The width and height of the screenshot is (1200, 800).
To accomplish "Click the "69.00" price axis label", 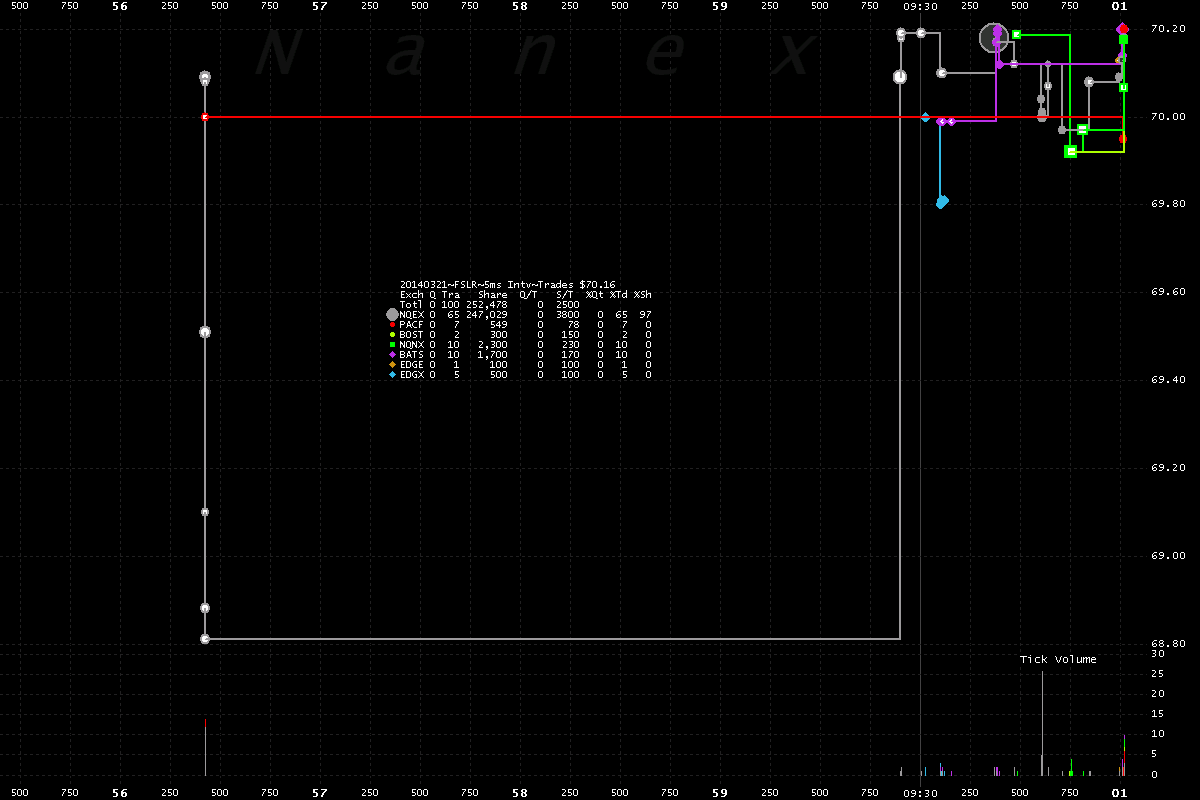I will point(1166,555).
